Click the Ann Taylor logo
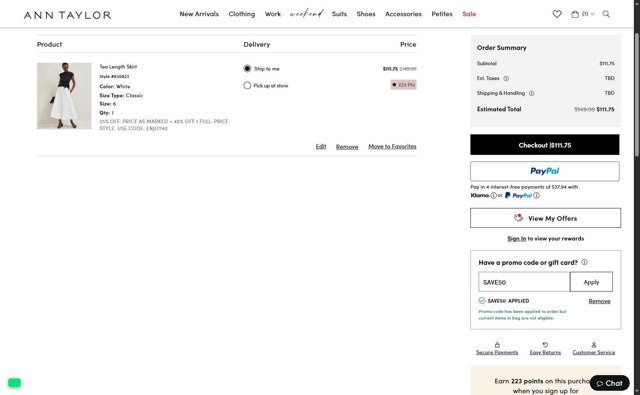 (67, 15)
